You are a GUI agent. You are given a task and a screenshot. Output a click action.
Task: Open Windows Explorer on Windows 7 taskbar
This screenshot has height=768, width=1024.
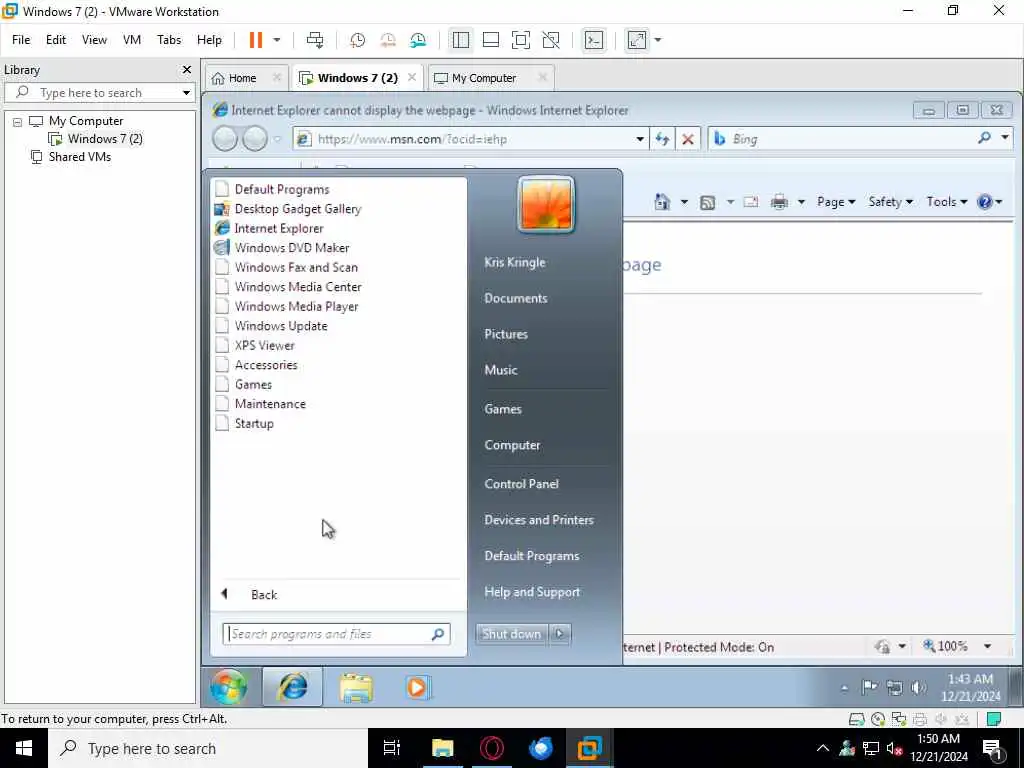tap(356, 687)
